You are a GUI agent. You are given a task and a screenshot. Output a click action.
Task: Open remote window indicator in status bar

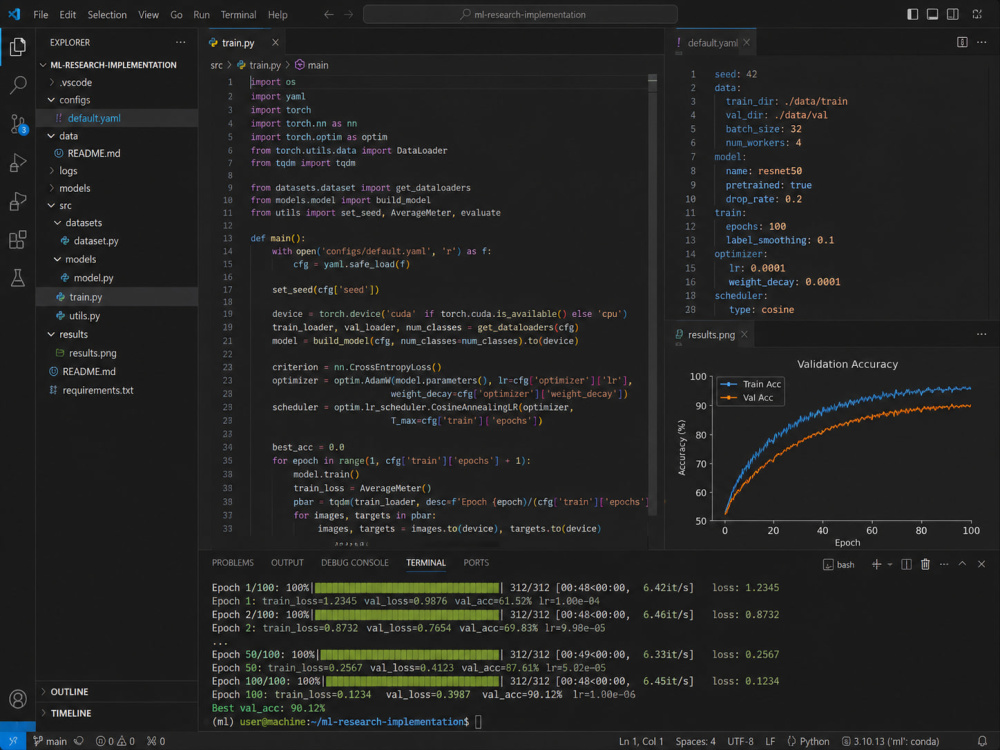[x=13, y=741]
